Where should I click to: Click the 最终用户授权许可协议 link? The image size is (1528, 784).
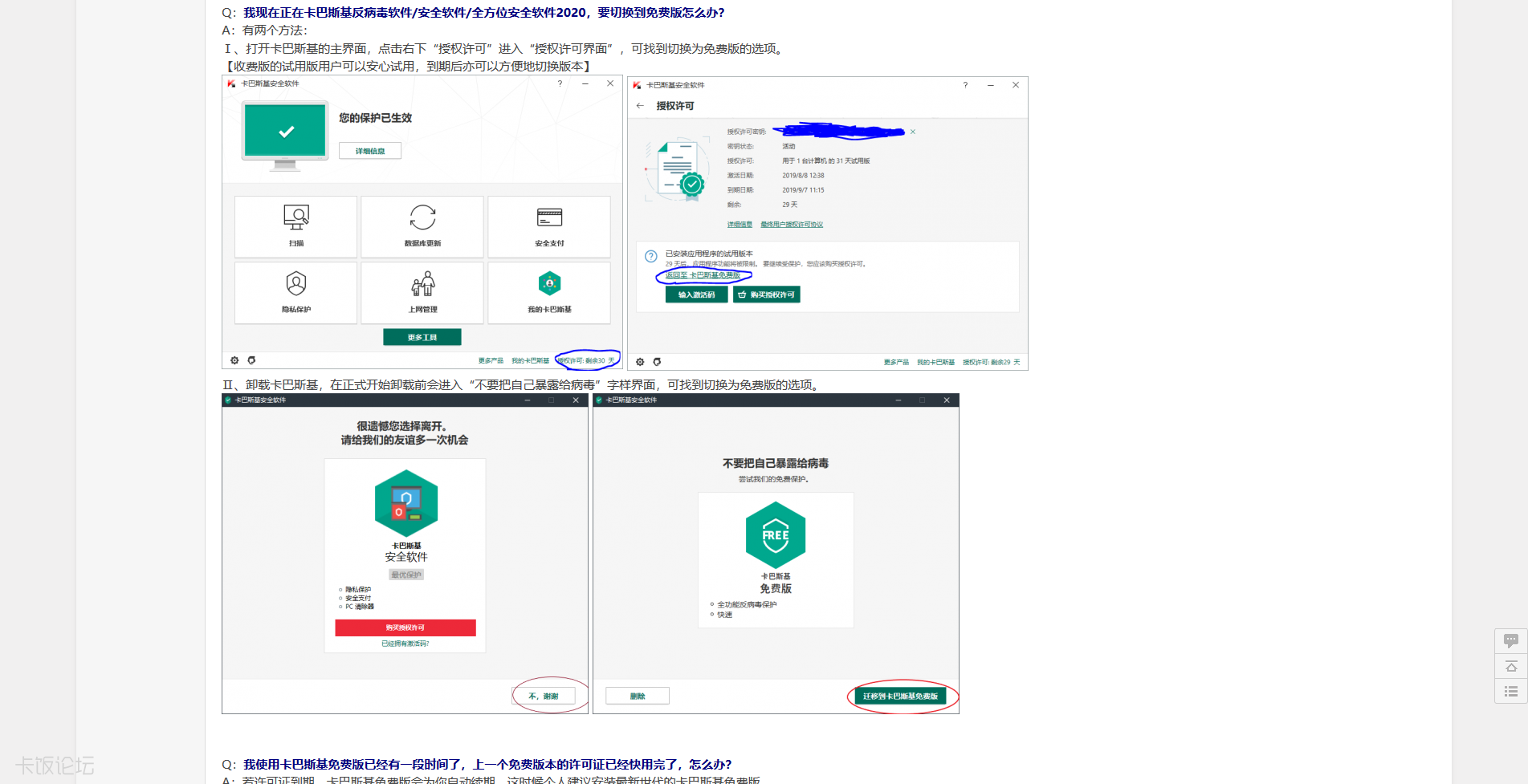(792, 225)
